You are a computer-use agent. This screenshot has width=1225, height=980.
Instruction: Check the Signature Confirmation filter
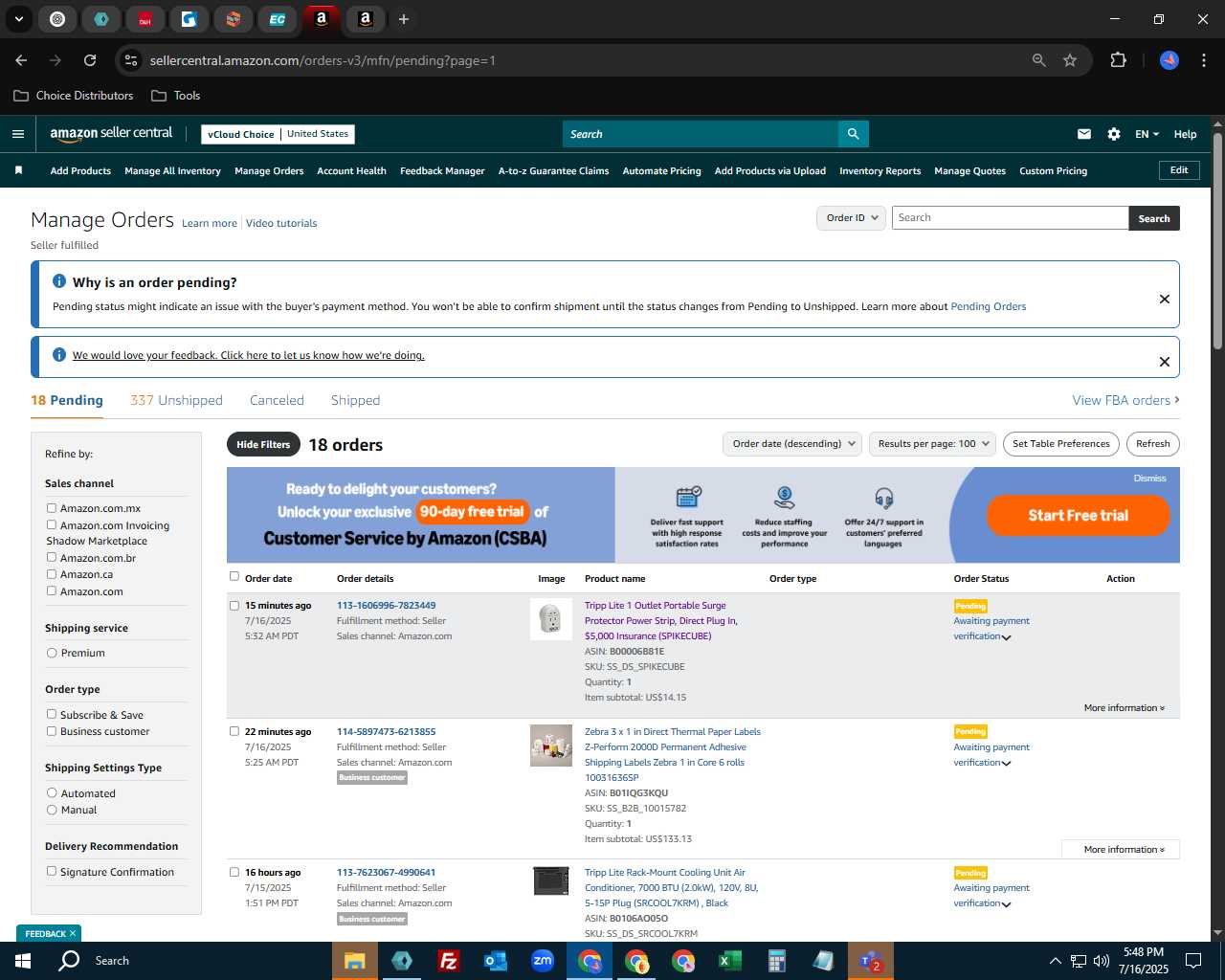tap(52, 871)
